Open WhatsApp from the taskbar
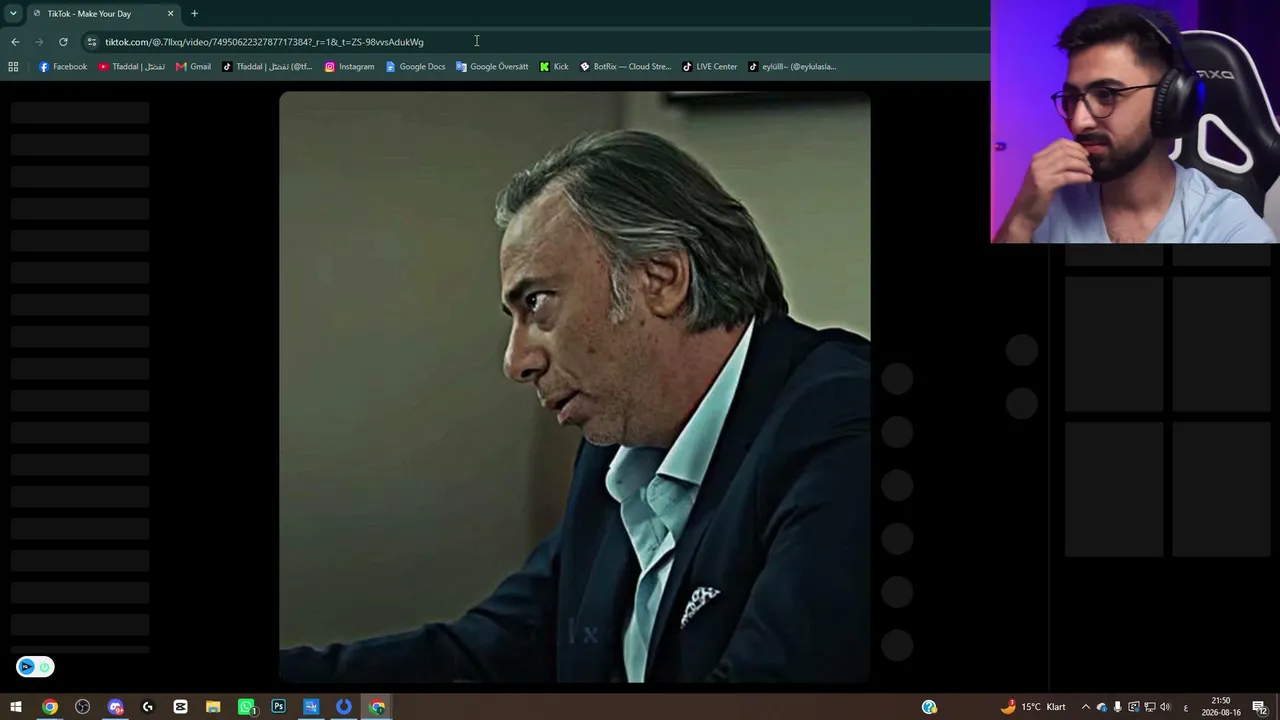The height and width of the screenshot is (720, 1280). click(x=246, y=707)
